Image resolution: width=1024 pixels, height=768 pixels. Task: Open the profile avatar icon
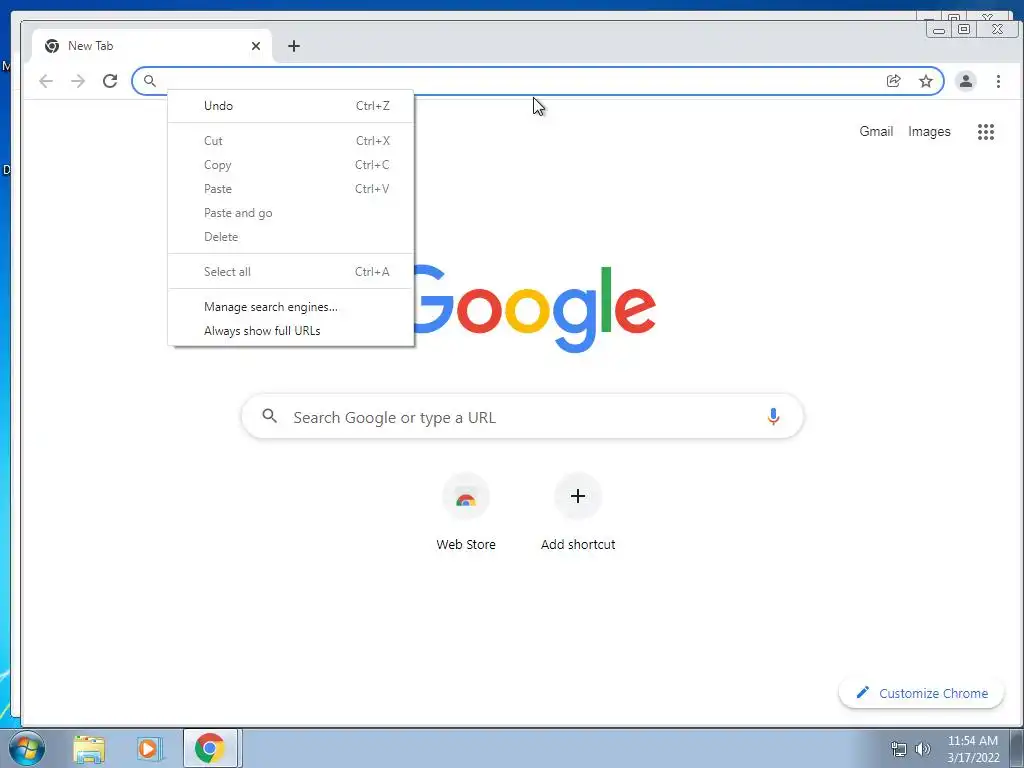tap(965, 81)
